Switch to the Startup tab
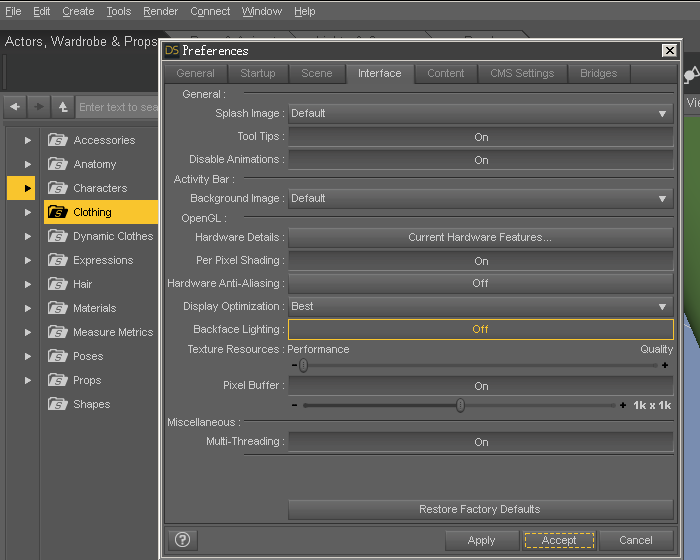This screenshot has width=700, height=560. (258, 73)
